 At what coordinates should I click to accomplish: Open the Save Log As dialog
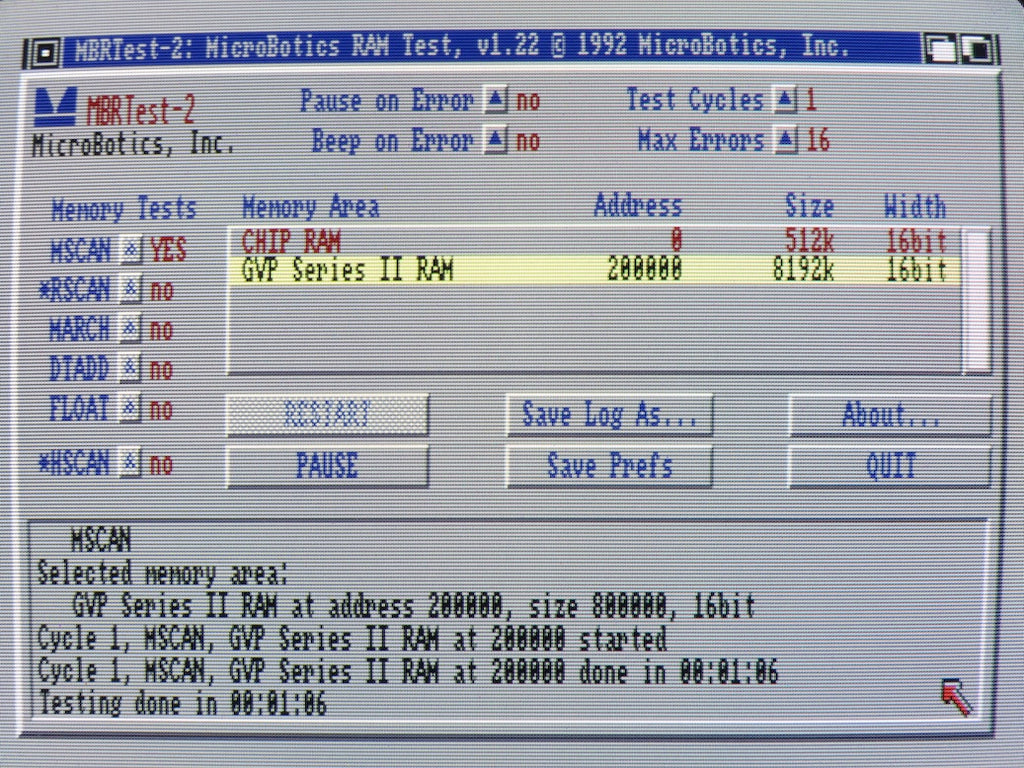pos(609,414)
